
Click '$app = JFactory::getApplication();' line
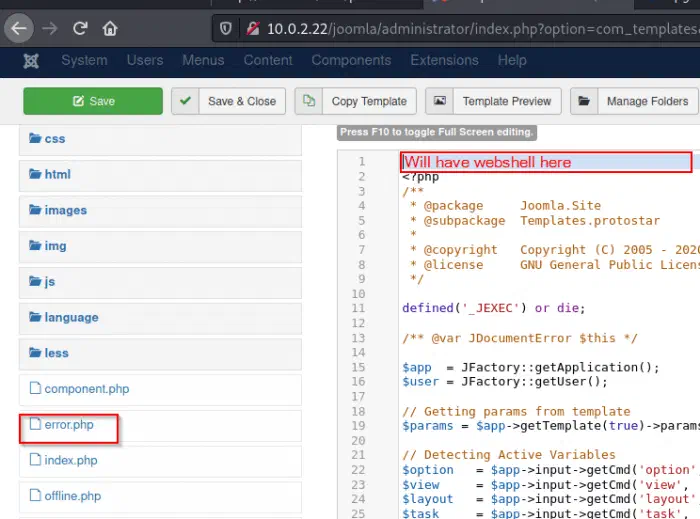530,367
